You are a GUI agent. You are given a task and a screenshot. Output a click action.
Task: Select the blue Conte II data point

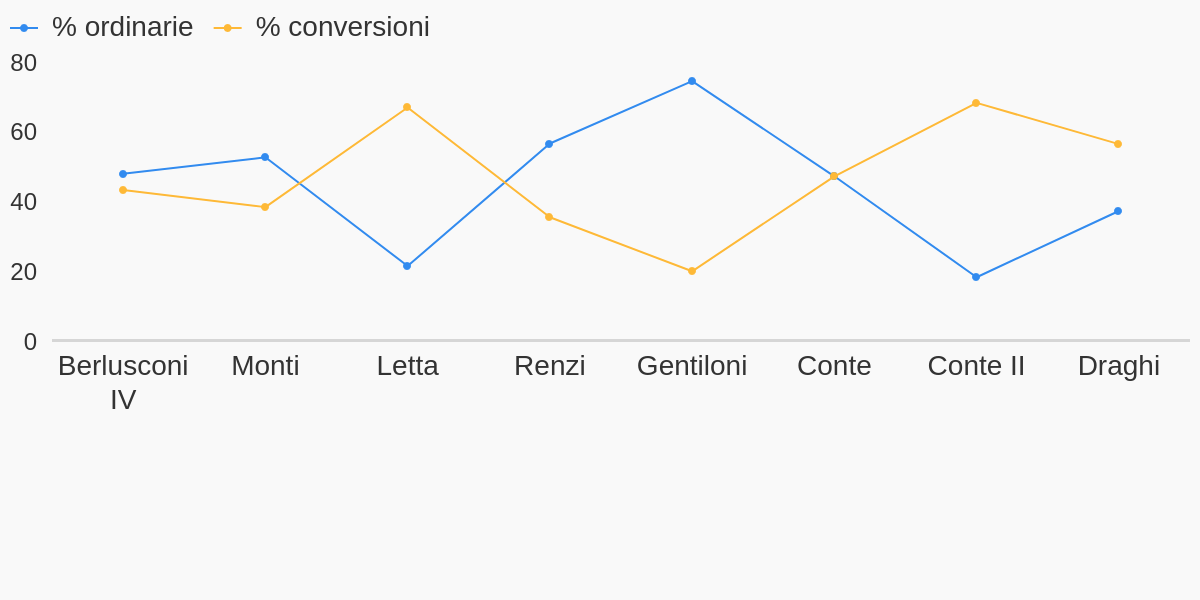[x=976, y=277]
